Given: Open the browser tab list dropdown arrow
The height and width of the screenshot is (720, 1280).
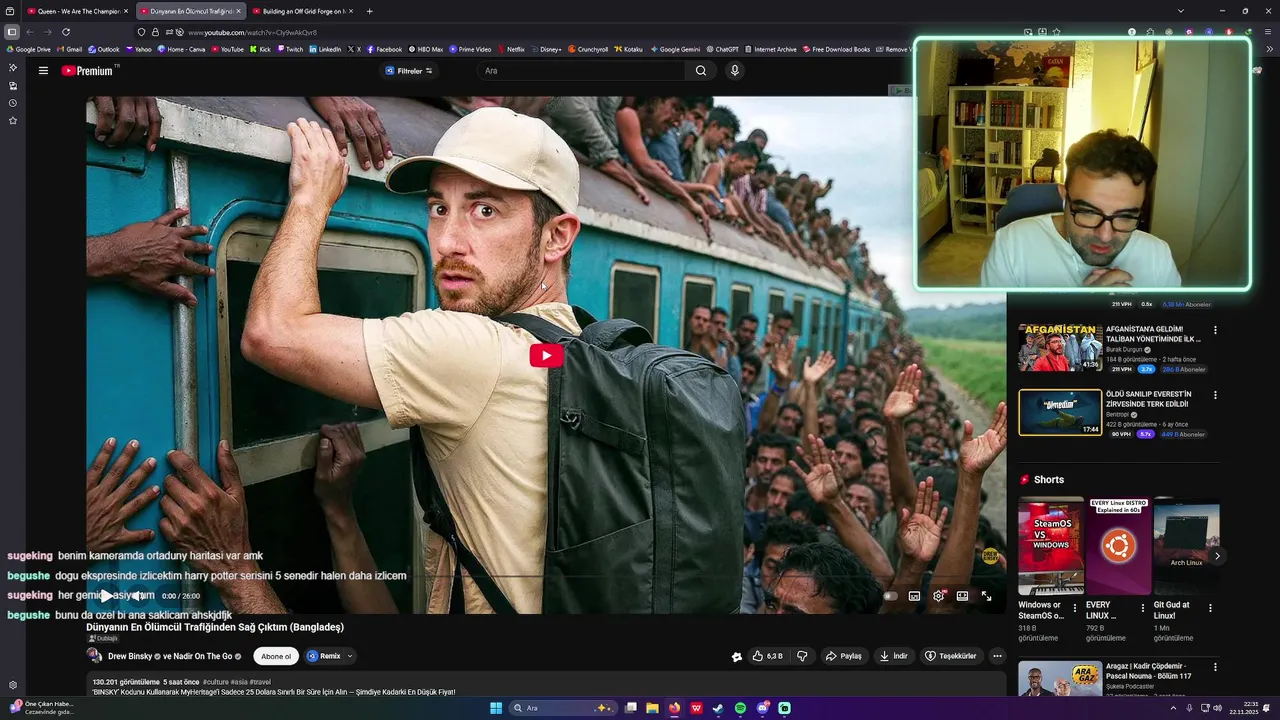Looking at the screenshot, I should pos(1180,11).
